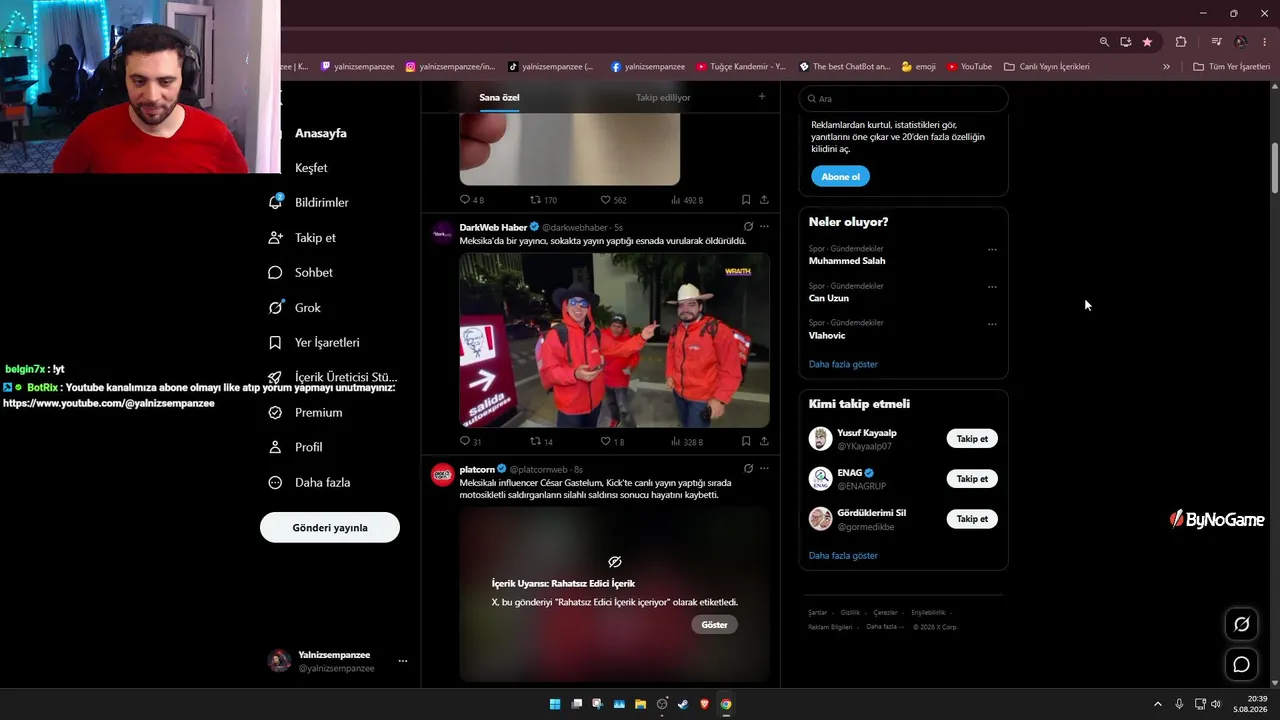Open Canlı Yayın İçerikleri bookmark folder
Image resolution: width=1280 pixels, height=720 pixels.
[x=1047, y=67]
